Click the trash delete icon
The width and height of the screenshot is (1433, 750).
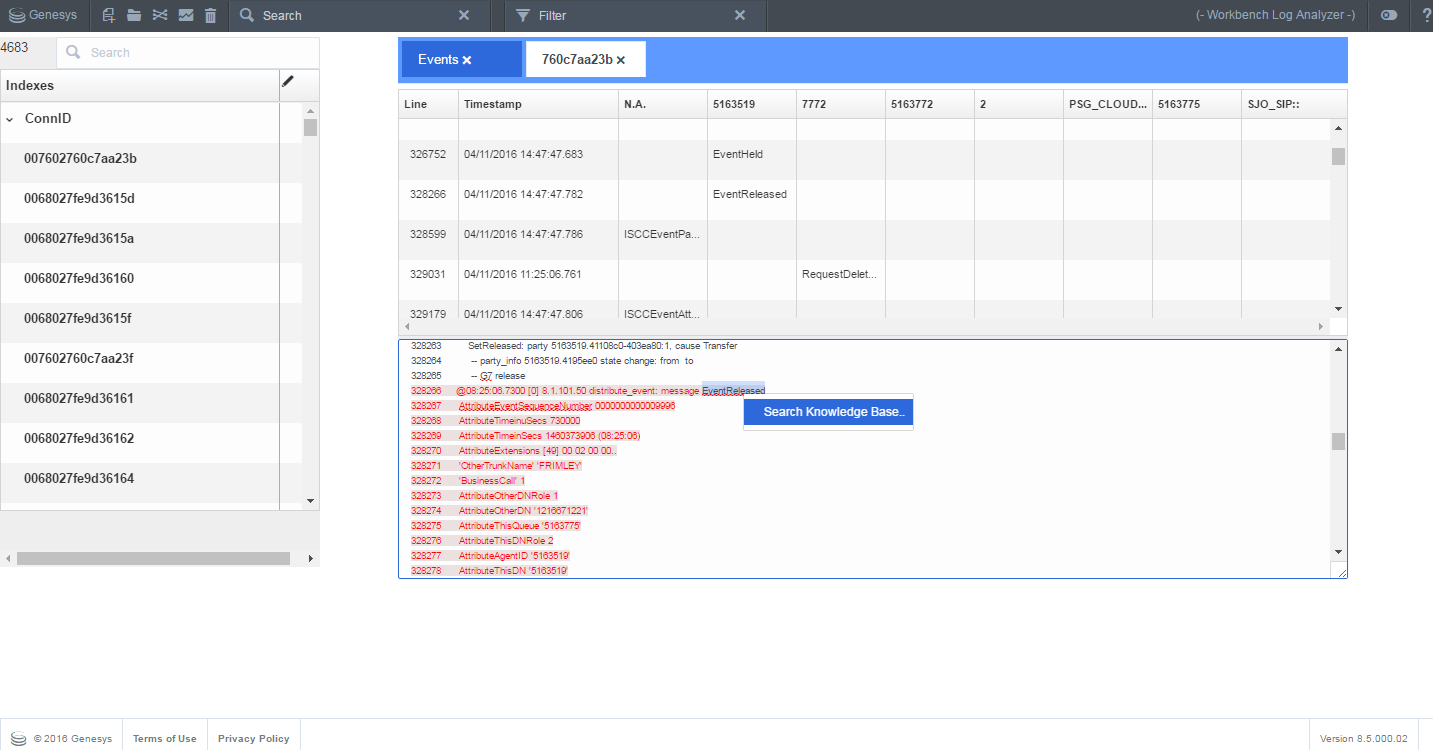click(210, 15)
